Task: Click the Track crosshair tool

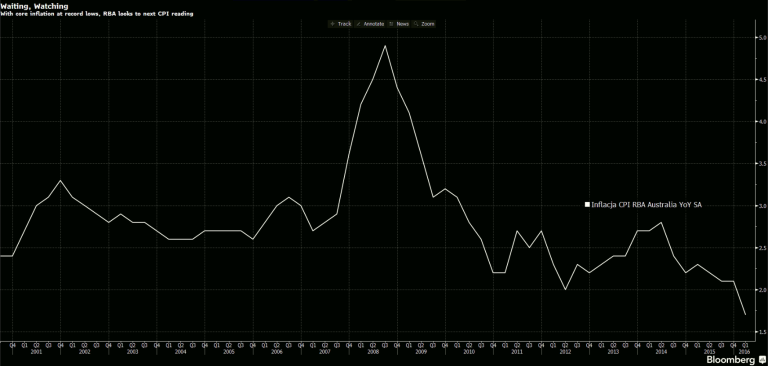Action: (x=341, y=24)
